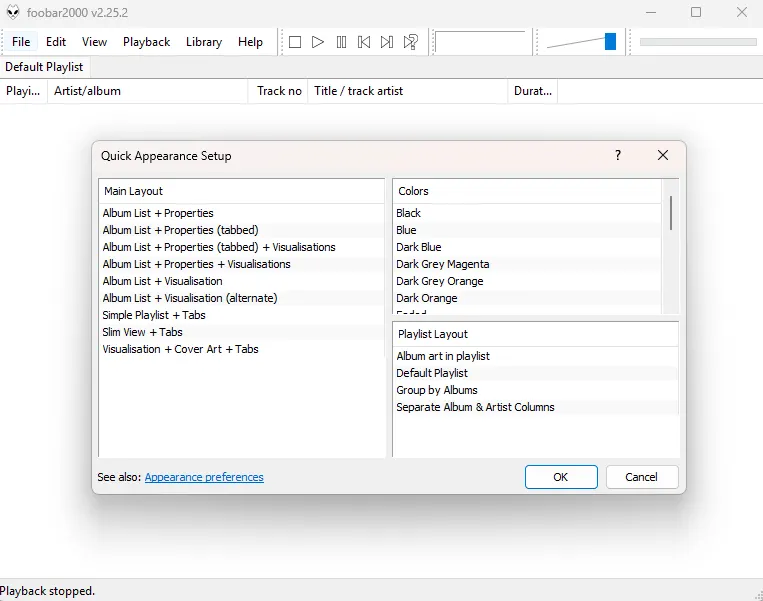This screenshot has width=763, height=601.
Task: Close the Quick Appearance Setup dialog
Action: coord(662,155)
